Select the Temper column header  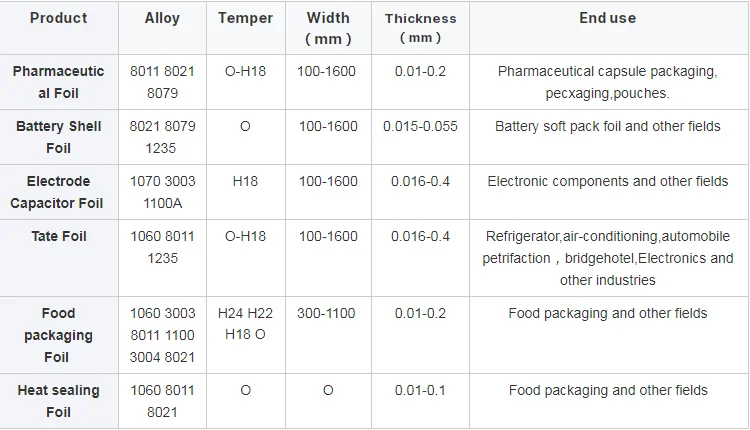[x=245, y=18]
